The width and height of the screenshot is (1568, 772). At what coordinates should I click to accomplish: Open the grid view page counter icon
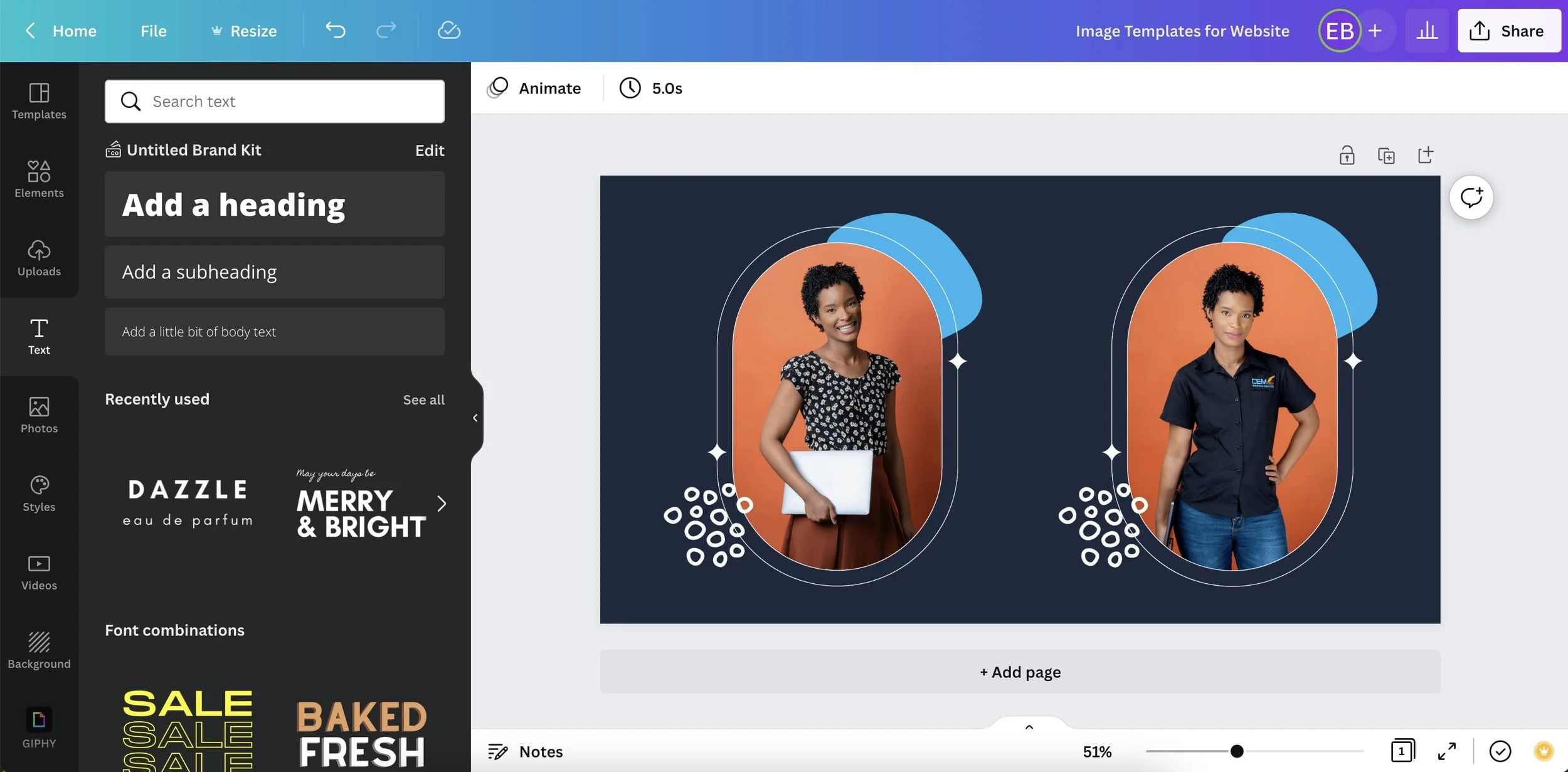pos(1402,751)
